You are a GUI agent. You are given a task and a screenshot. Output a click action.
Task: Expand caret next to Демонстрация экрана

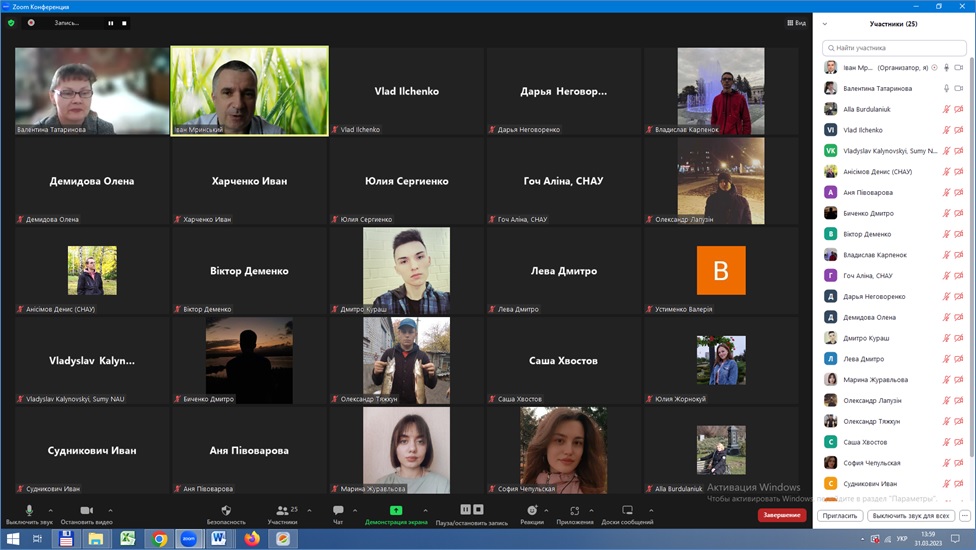[425, 510]
